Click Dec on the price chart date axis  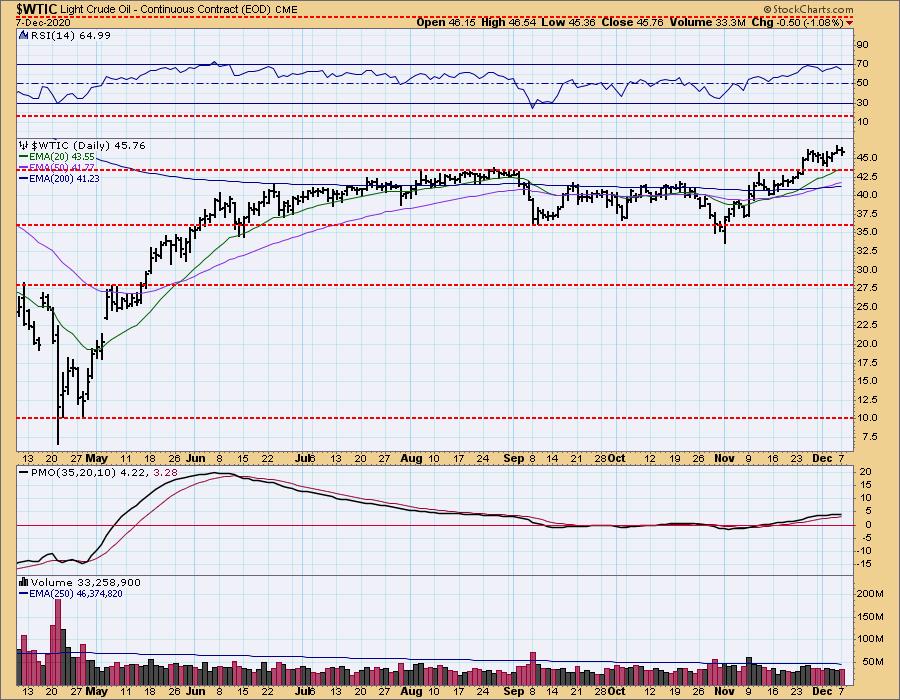click(x=823, y=458)
